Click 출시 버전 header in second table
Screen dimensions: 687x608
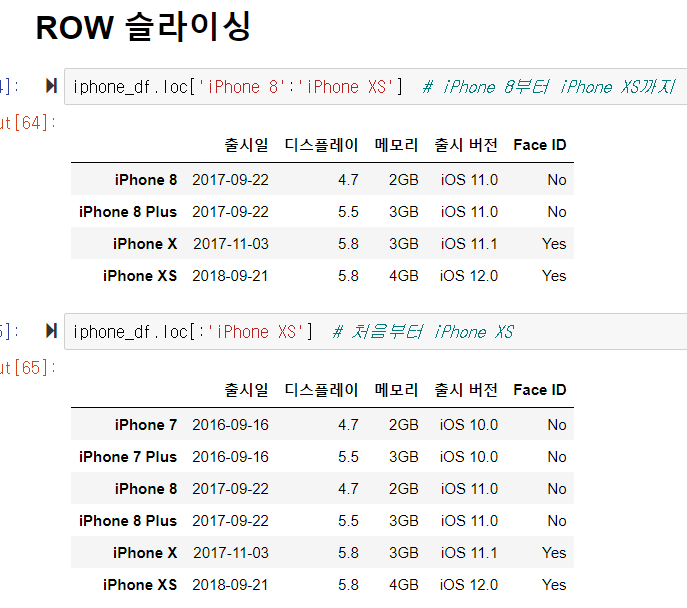coord(466,390)
